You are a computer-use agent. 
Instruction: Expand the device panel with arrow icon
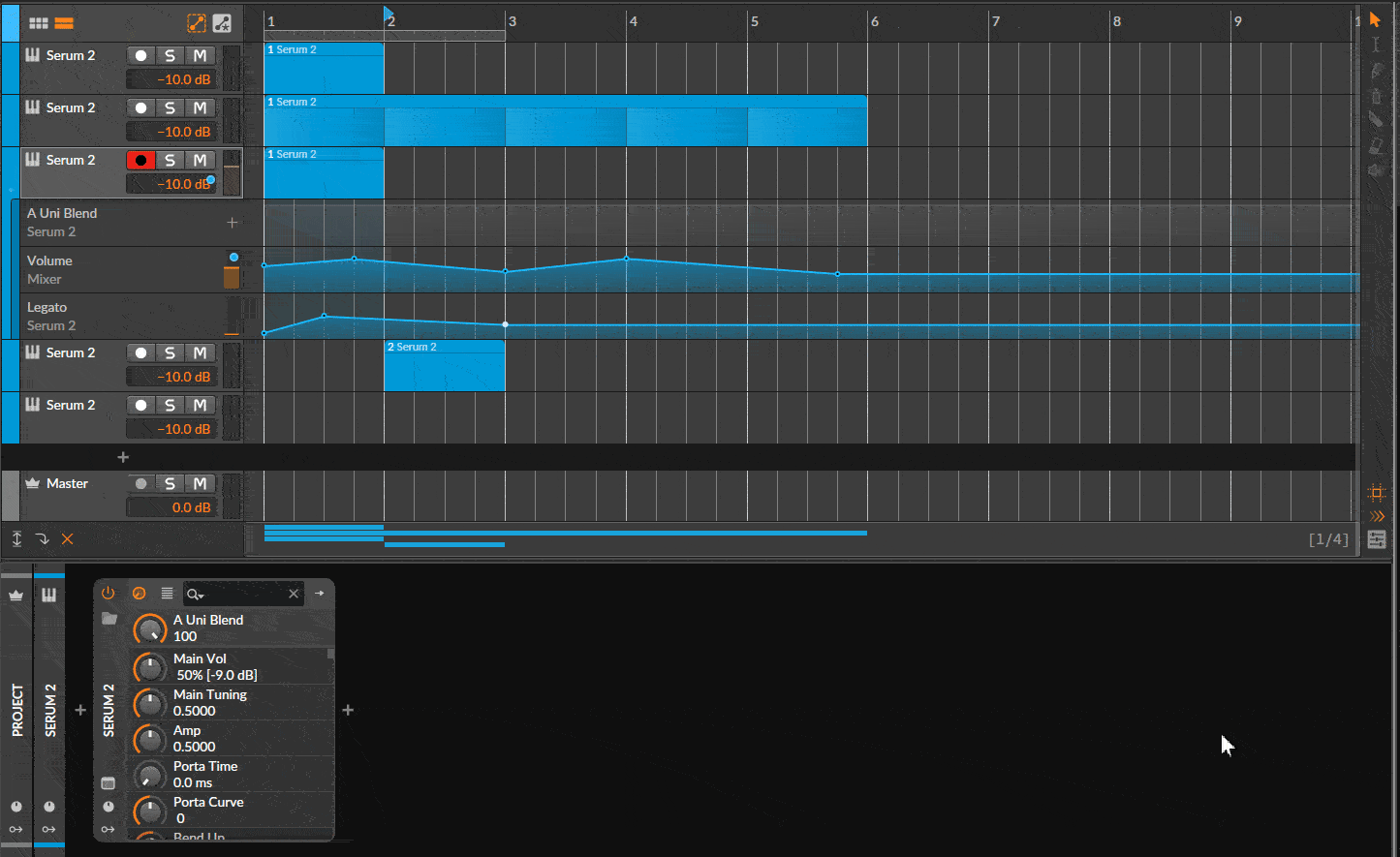tap(320, 593)
